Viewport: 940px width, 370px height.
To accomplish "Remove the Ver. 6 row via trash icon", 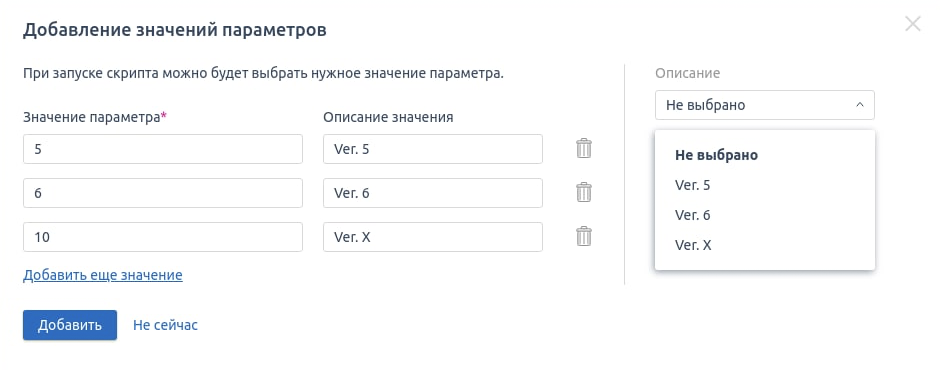I will point(584,192).
